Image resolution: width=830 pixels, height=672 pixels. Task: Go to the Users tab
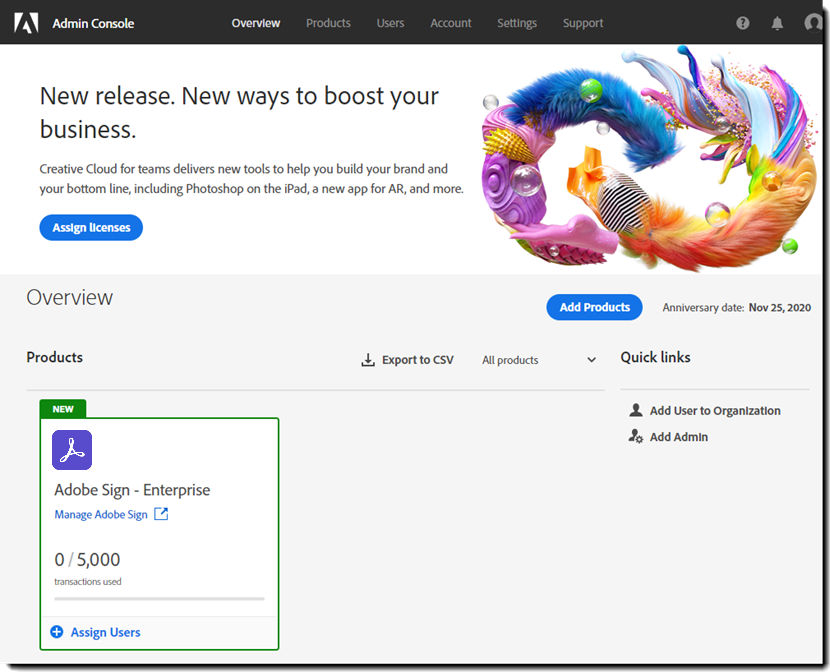click(x=390, y=23)
